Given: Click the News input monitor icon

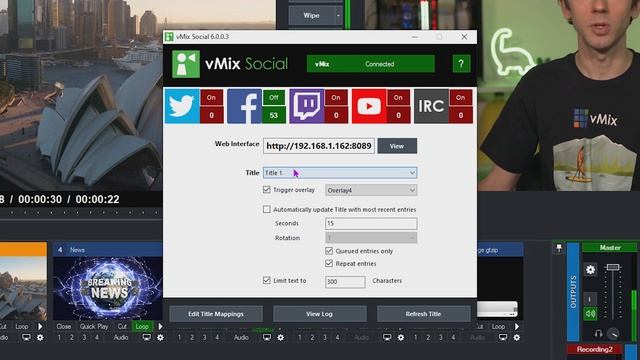Looking at the screenshot, I should (x=147, y=338).
